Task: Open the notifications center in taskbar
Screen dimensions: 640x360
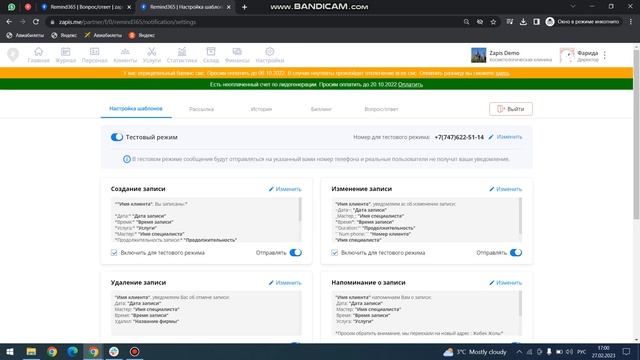Action: (626, 351)
